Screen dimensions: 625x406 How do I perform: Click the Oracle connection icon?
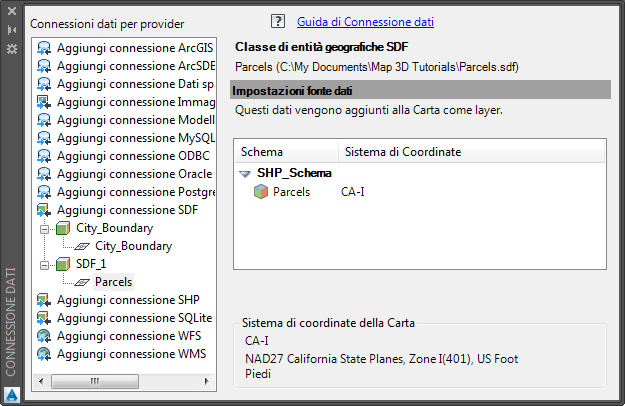[x=43, y=174]
